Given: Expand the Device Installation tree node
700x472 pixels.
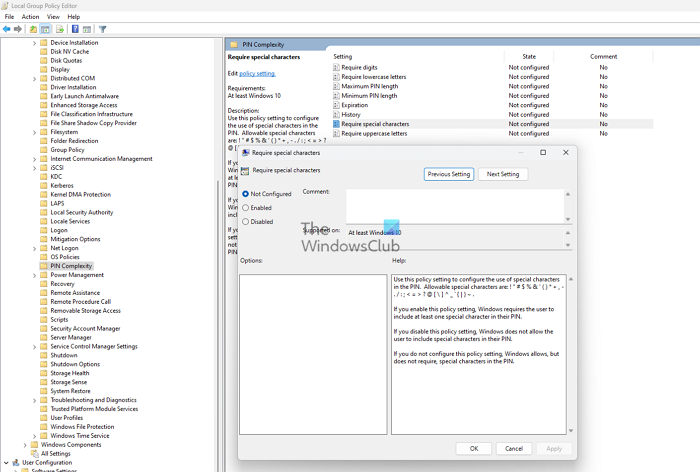Looking at the screenshot, I should (x=34, y=43).
